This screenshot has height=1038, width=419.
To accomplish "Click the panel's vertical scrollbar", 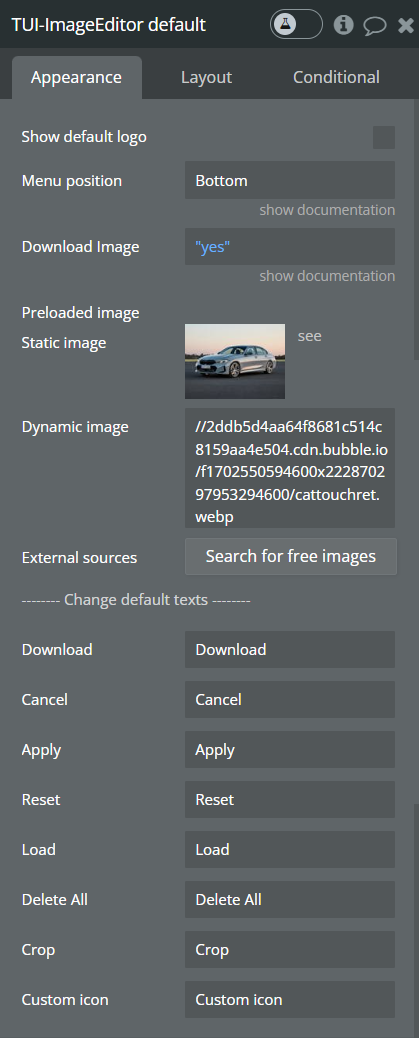I will pyautogui.click(x=416, y=229).
